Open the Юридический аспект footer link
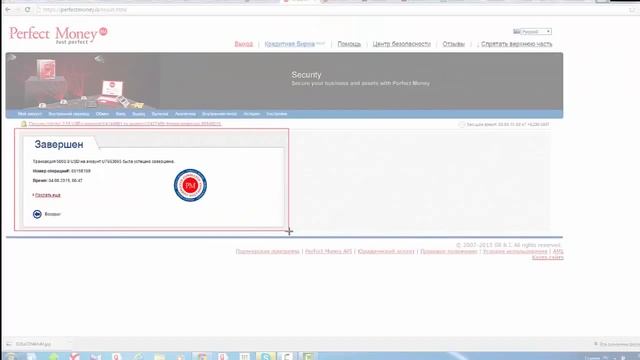This screenshot has height=360, width=640. (386, 251)
